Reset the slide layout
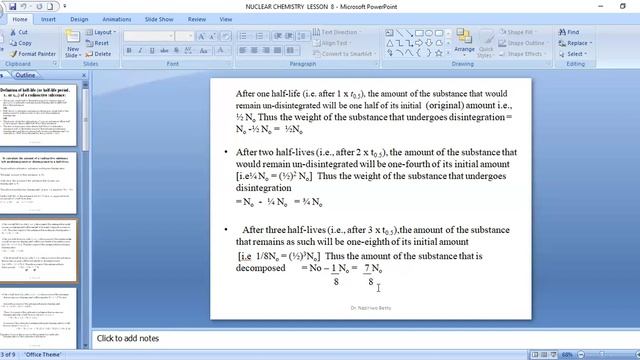This screenshot has width=640, height=360. pyautogui.click(x=97, y=43)
